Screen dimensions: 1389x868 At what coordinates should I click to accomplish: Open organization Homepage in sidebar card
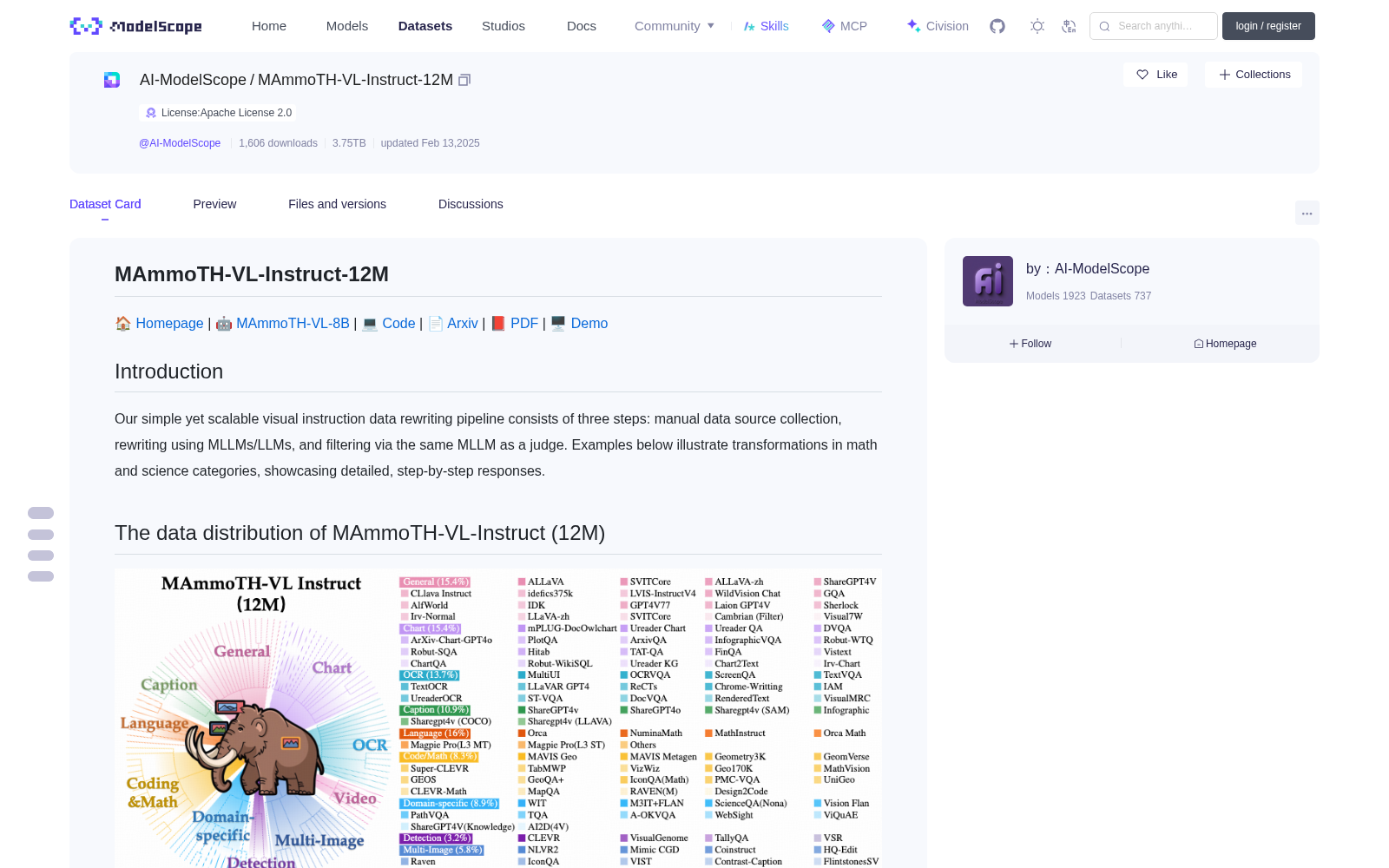1225,344
